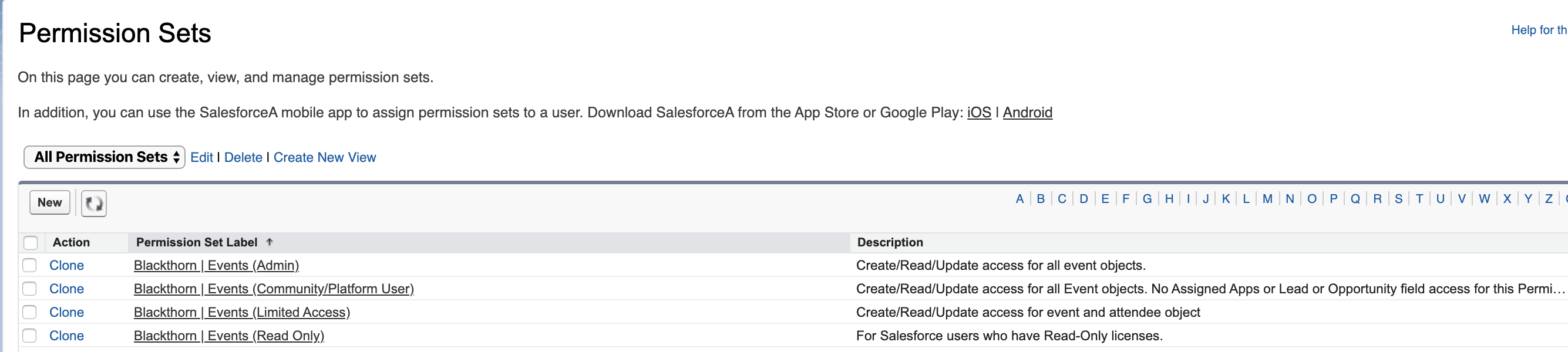Viewport: 1568px width, 352px height.
Task: Open the iOS app download link
Action: (x=979, y=113)
